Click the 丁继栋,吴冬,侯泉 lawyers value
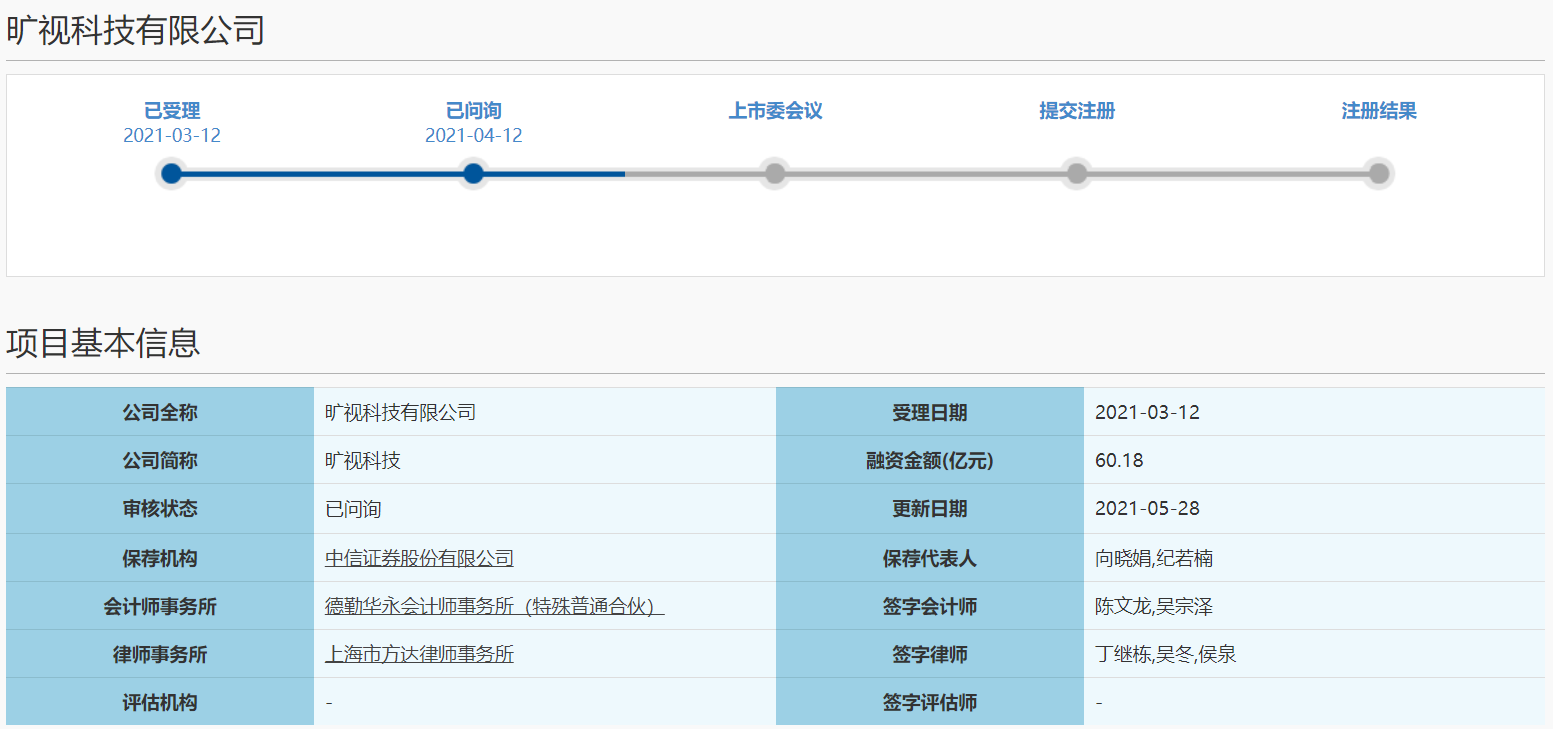The width and height of the screenshot is (1553, 729). (x=1166, y=654)
